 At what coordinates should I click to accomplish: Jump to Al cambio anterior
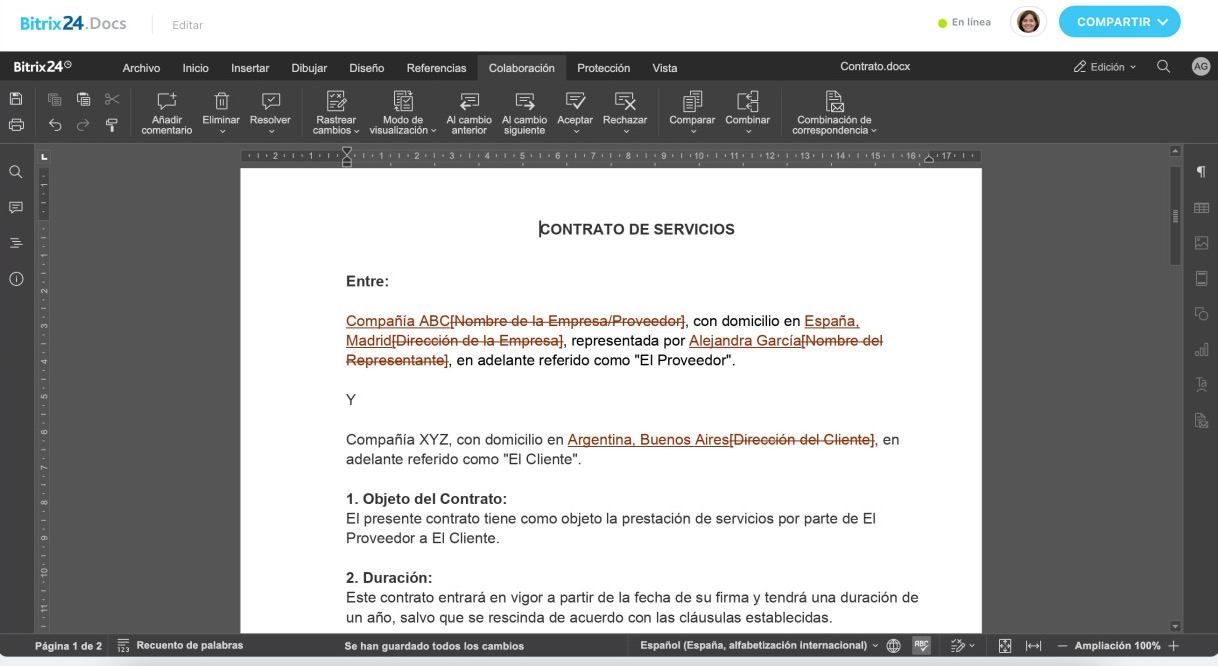[469, 102]
